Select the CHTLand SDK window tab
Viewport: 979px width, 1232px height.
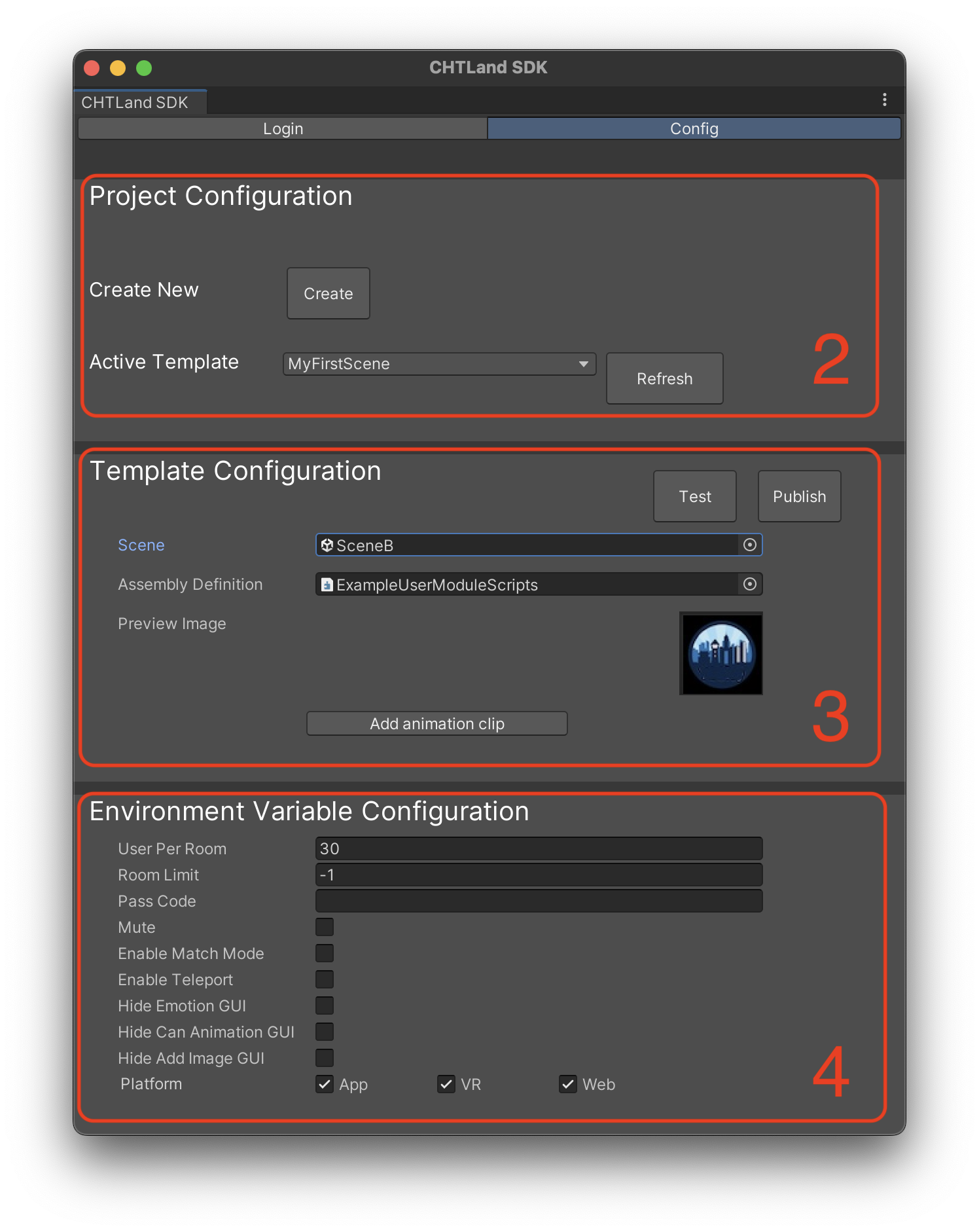click(x=140, y=102)
